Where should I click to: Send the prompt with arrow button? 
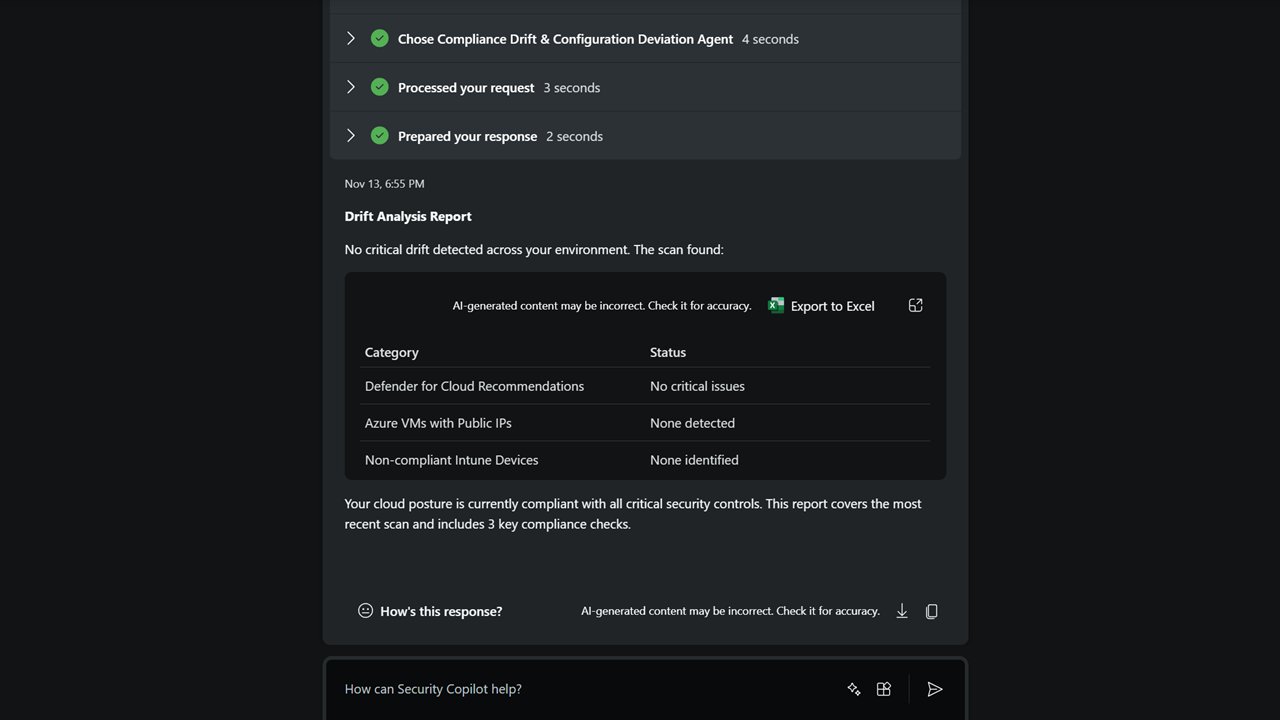(935, 689)
